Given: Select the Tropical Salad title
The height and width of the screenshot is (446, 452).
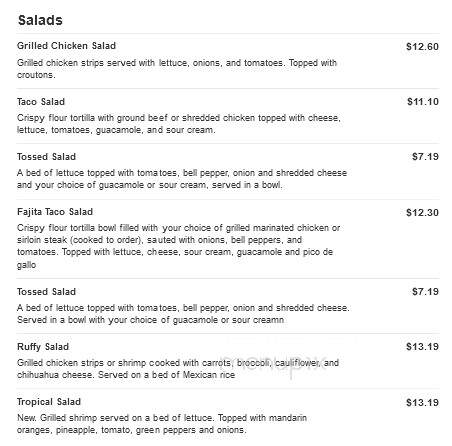Looking at the screenshot, I should click(x=49, y=402).
